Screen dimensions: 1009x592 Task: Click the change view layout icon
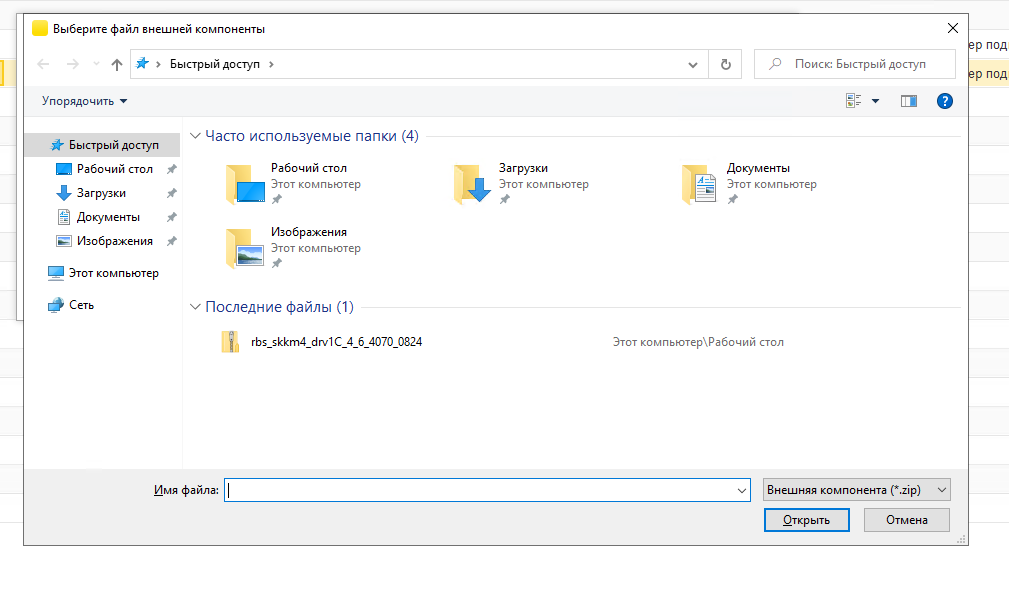pos(853,101)
